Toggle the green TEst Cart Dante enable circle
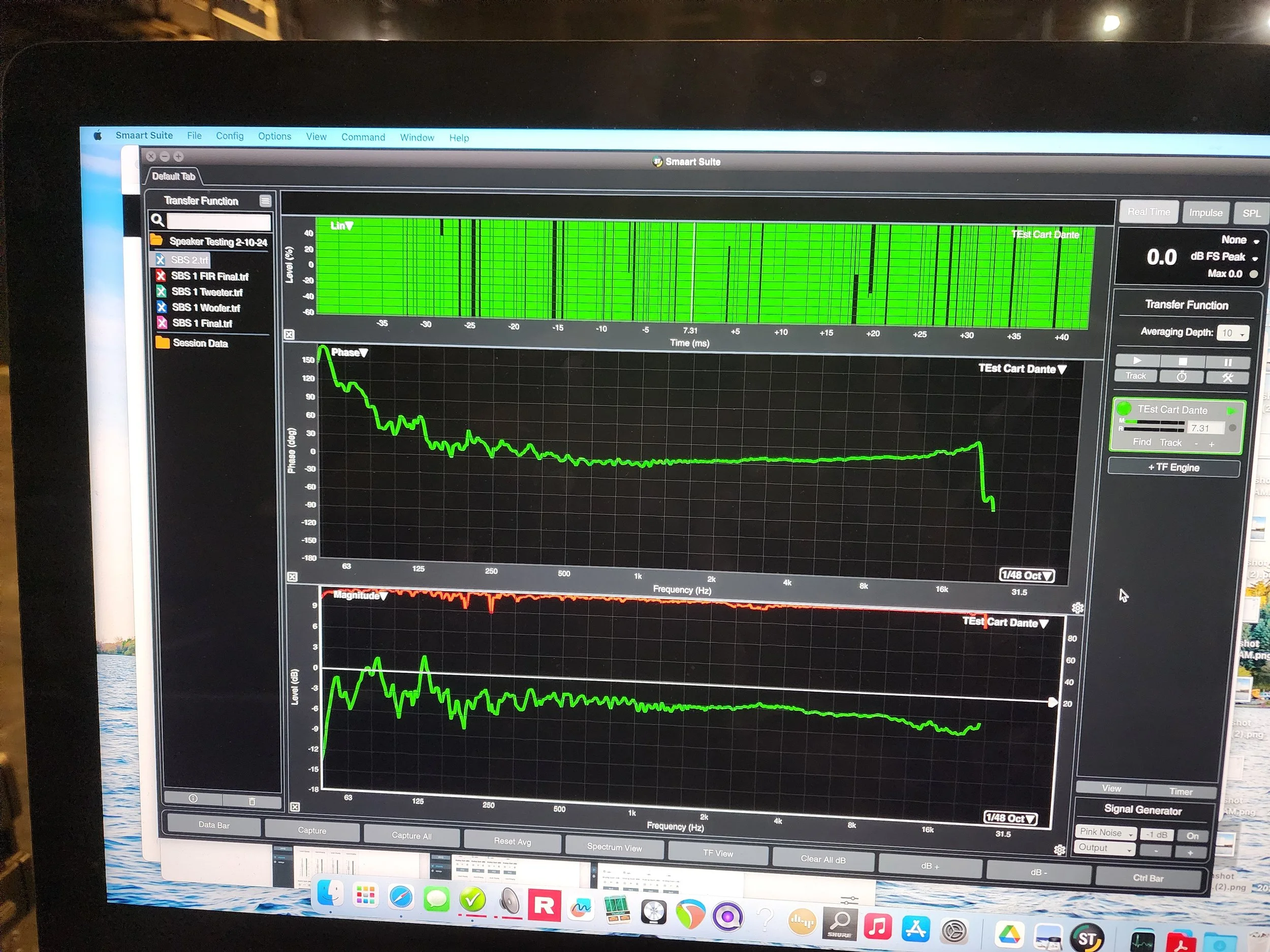This screenshot has width=1270, height=952. [x=1124, y=409]
